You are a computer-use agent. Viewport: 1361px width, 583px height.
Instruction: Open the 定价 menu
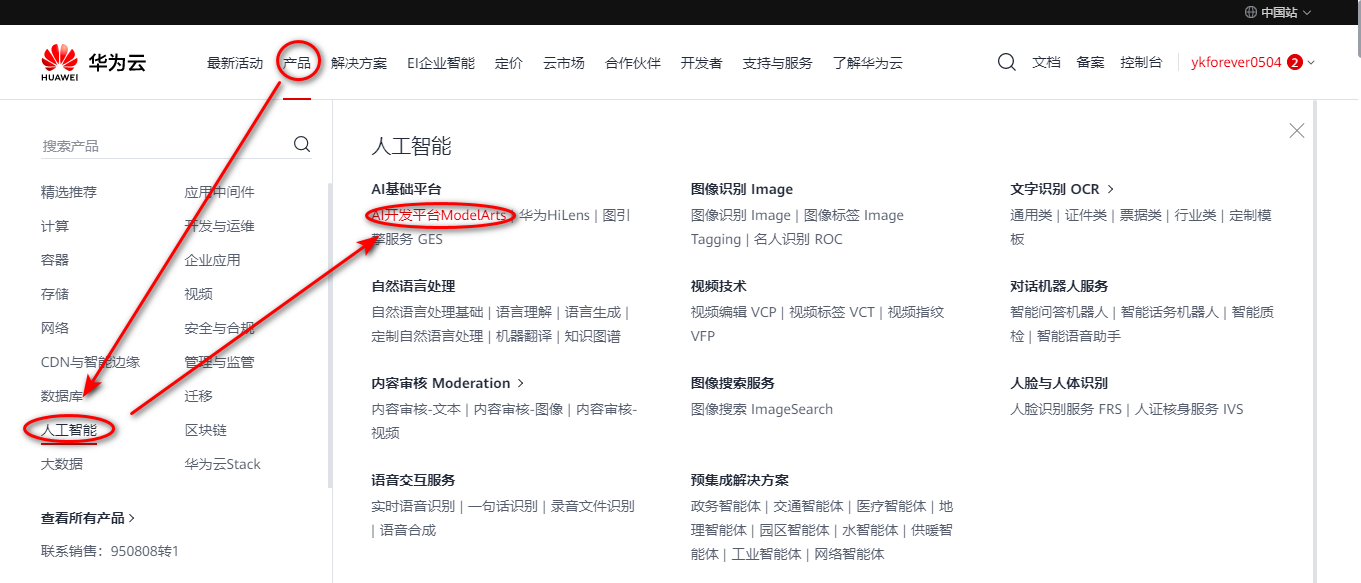(x=509, y=63)
